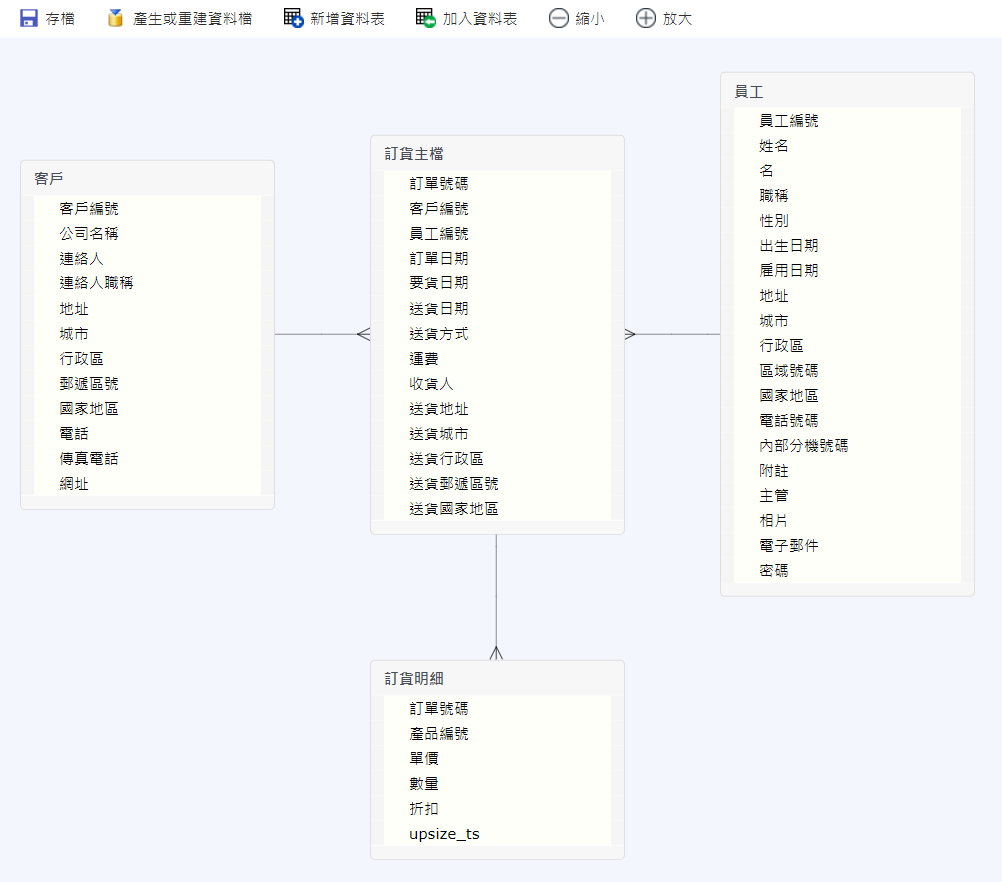Click the 送貨國家地區 field row

(497, 509)
